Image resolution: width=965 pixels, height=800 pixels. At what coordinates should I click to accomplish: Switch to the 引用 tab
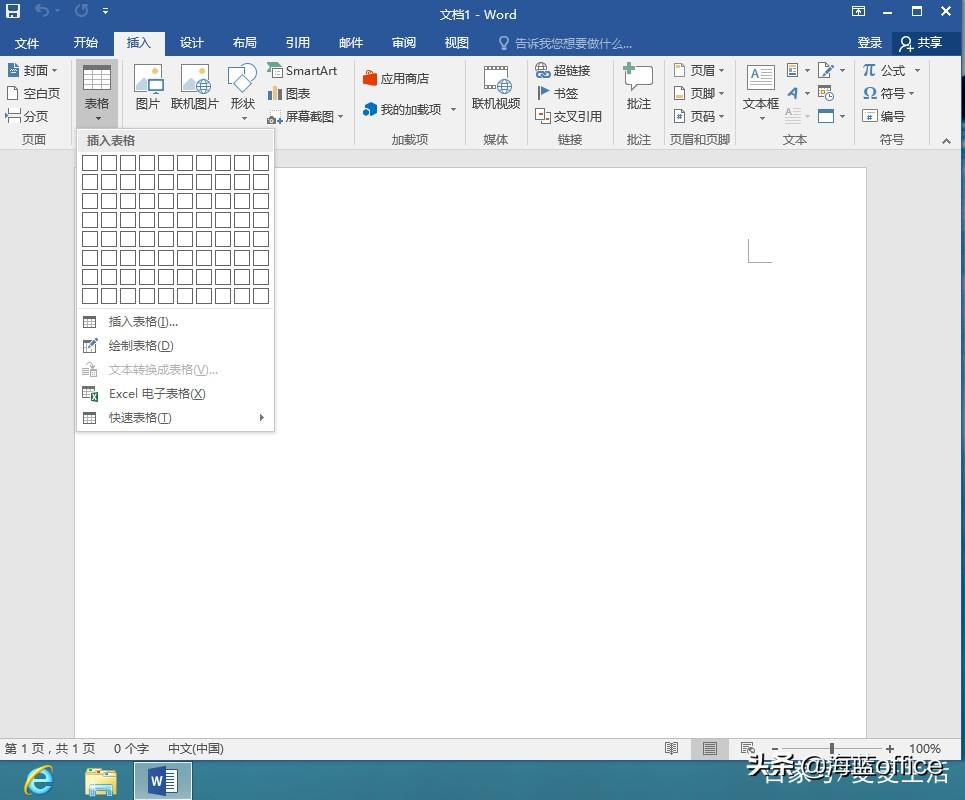tap(297, 42)
